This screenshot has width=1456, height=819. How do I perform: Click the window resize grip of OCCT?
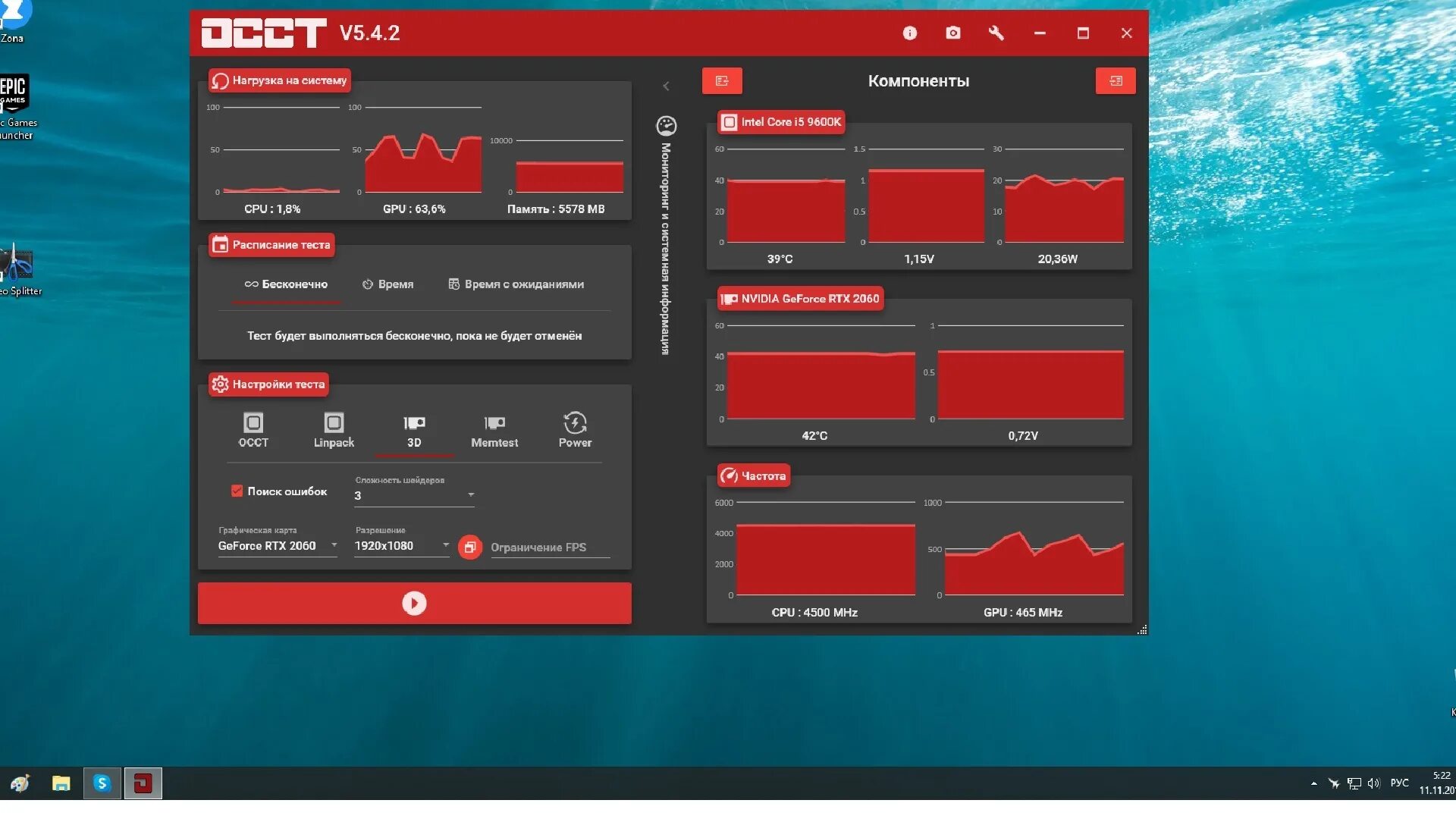(1142, 629)
